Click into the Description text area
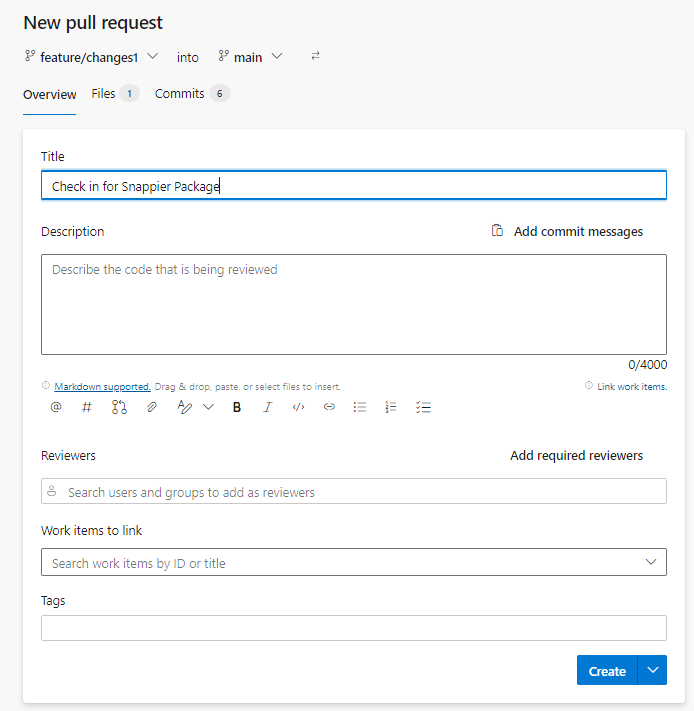694x711 pixels. pos(354,304)
